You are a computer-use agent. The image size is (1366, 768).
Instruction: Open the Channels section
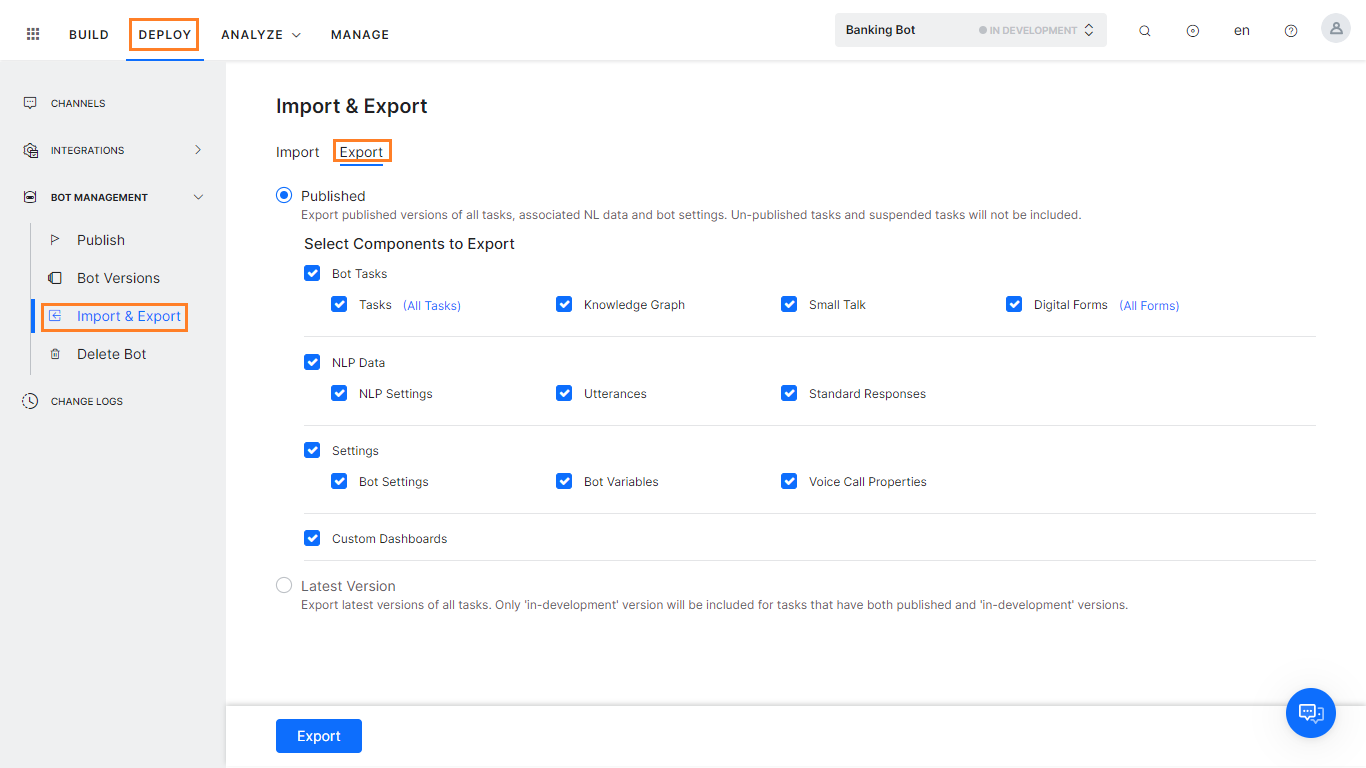(x=78, y=103)
